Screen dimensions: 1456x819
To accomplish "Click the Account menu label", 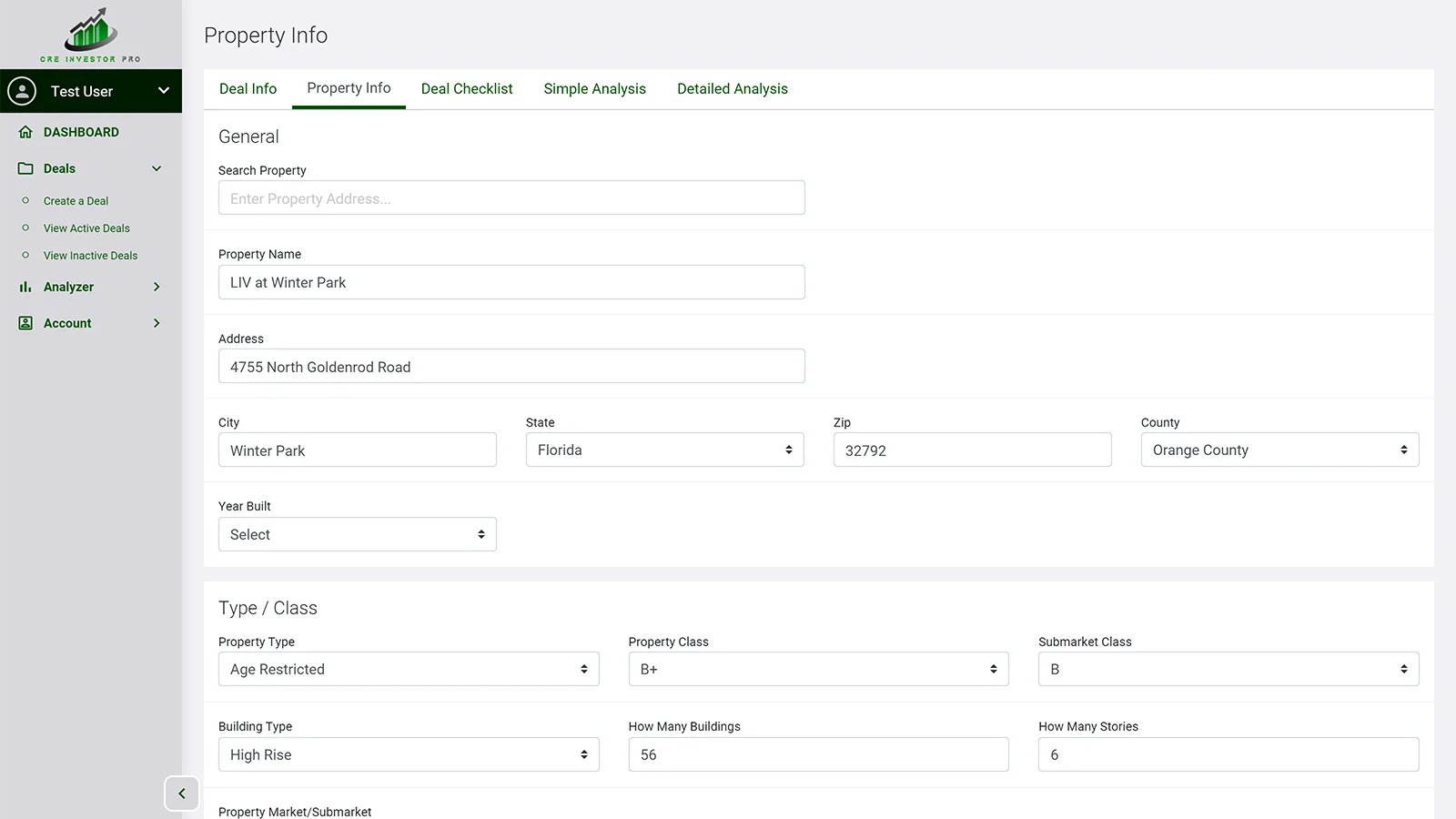I will tap(67, 323).
